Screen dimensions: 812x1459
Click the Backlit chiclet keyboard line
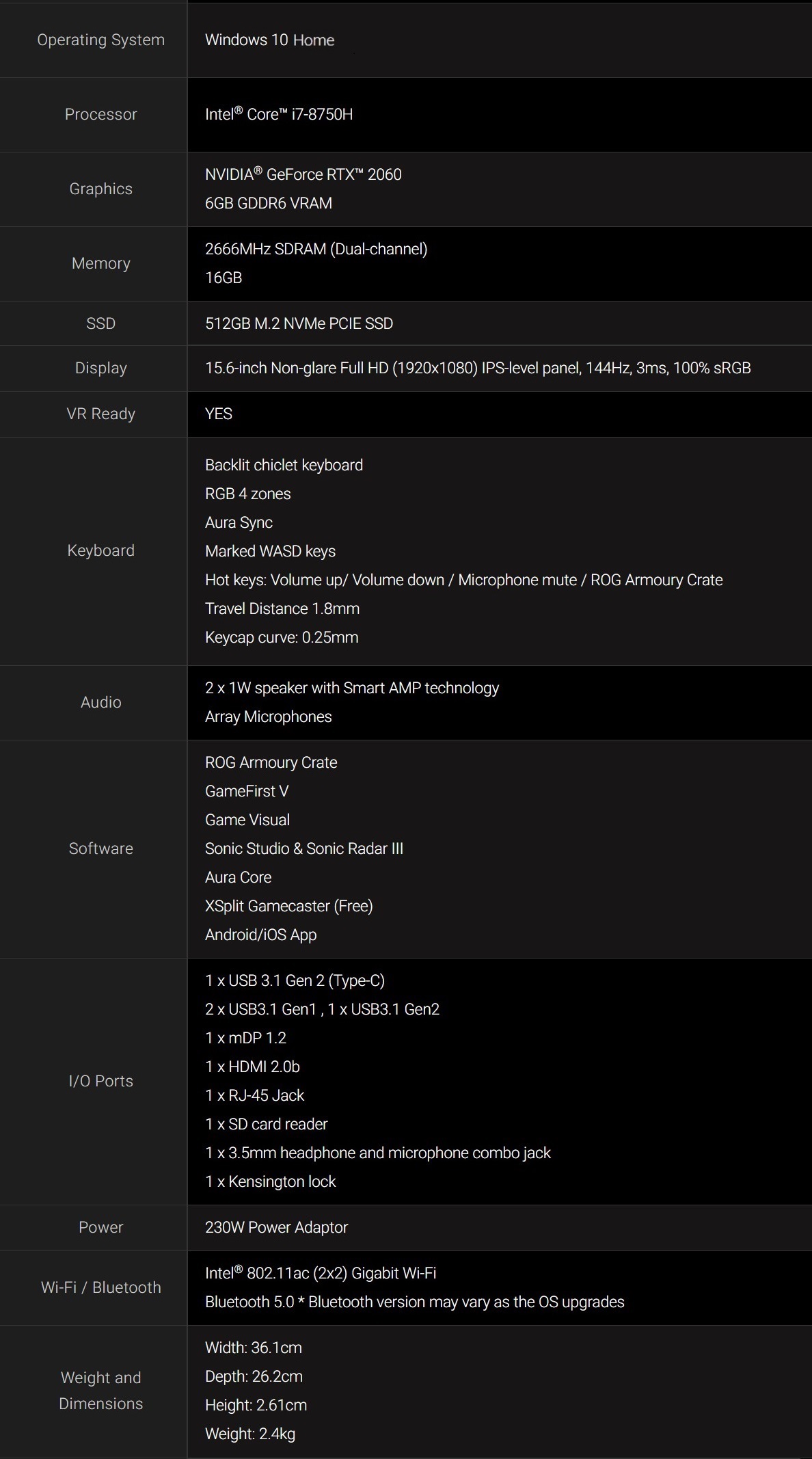[284, 465]
